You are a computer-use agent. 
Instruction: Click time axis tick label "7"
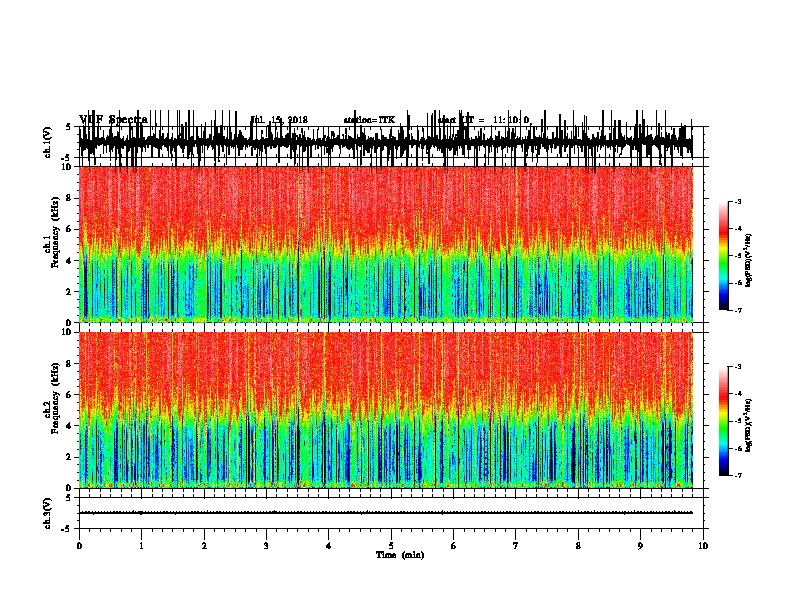(516, 546)
